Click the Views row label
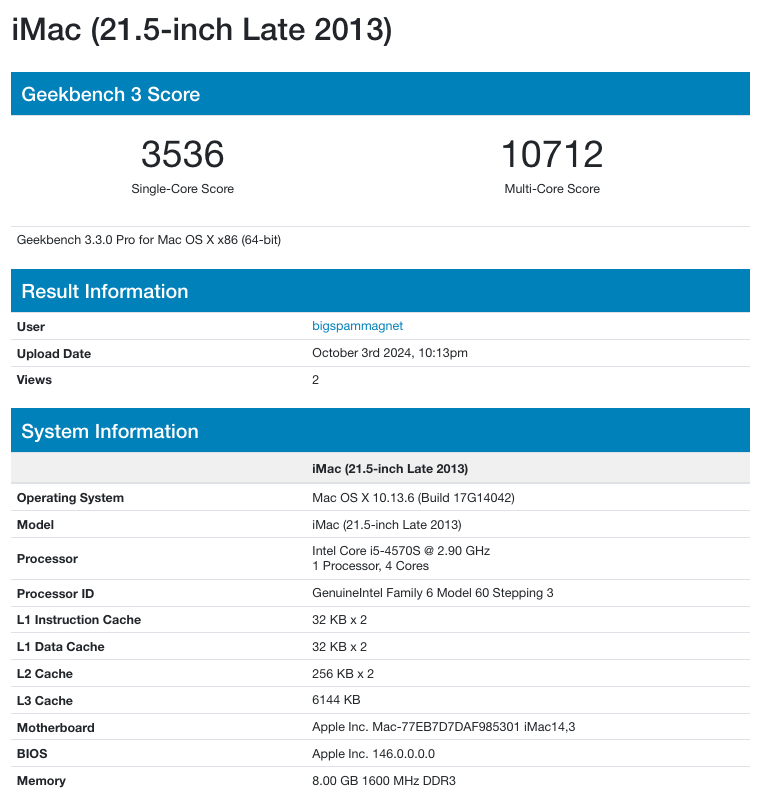 point(34,380)
